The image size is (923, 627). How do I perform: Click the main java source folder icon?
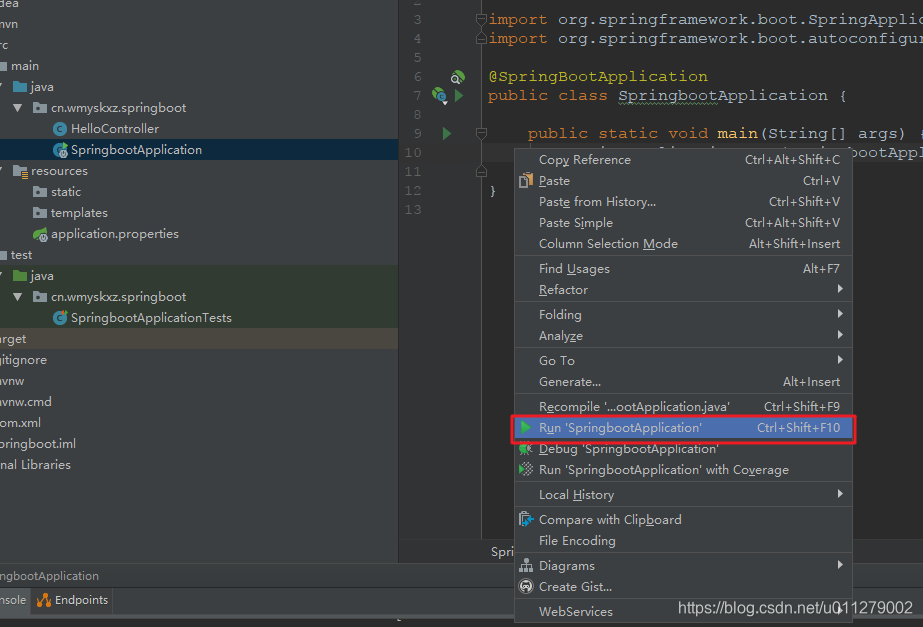(x=20, y=87)
